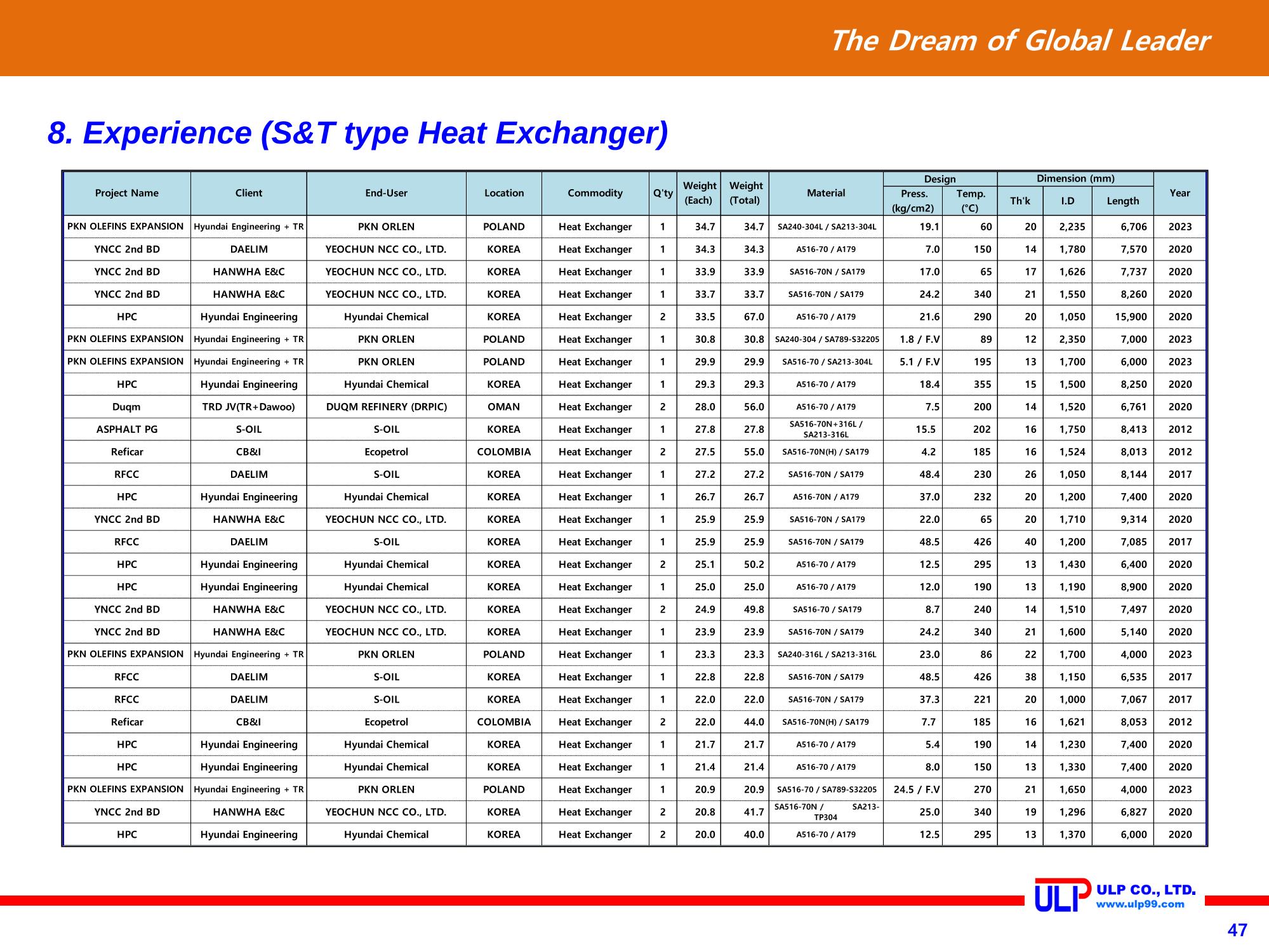Click the 15,900 length value cell
The image size is (1269, 952).
point(1123,317)
